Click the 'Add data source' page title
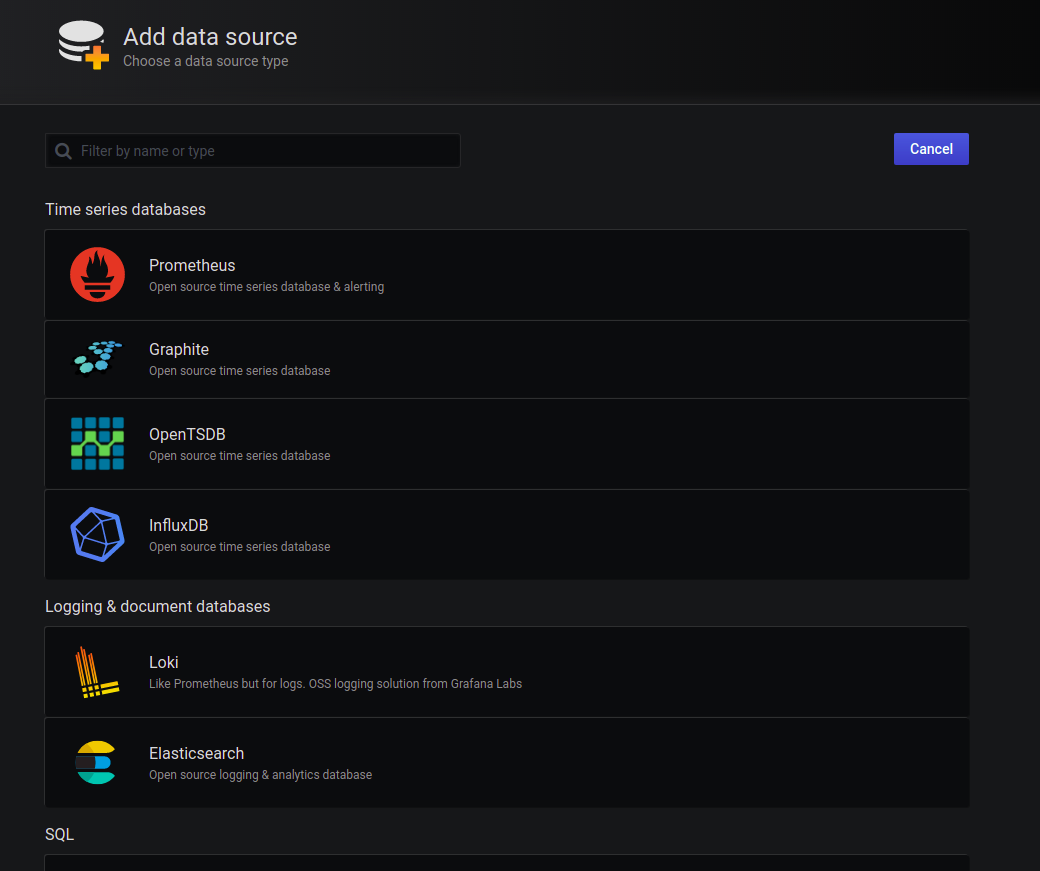 210,37
